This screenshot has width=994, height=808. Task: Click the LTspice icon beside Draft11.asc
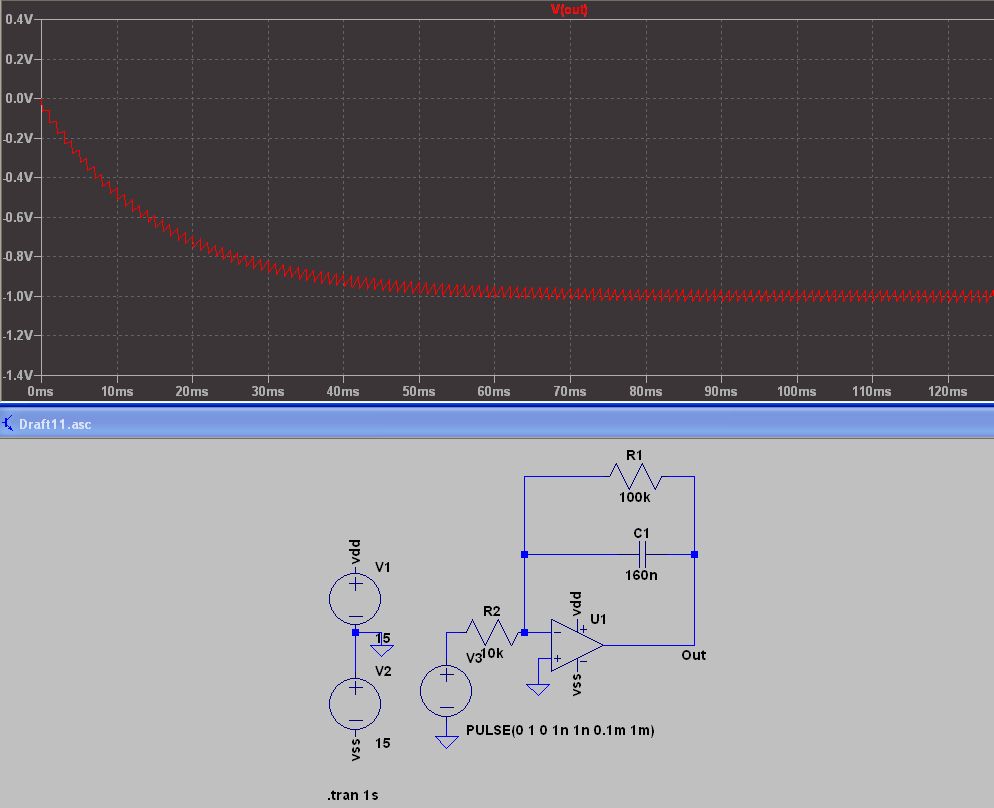[x=8, y=423]
